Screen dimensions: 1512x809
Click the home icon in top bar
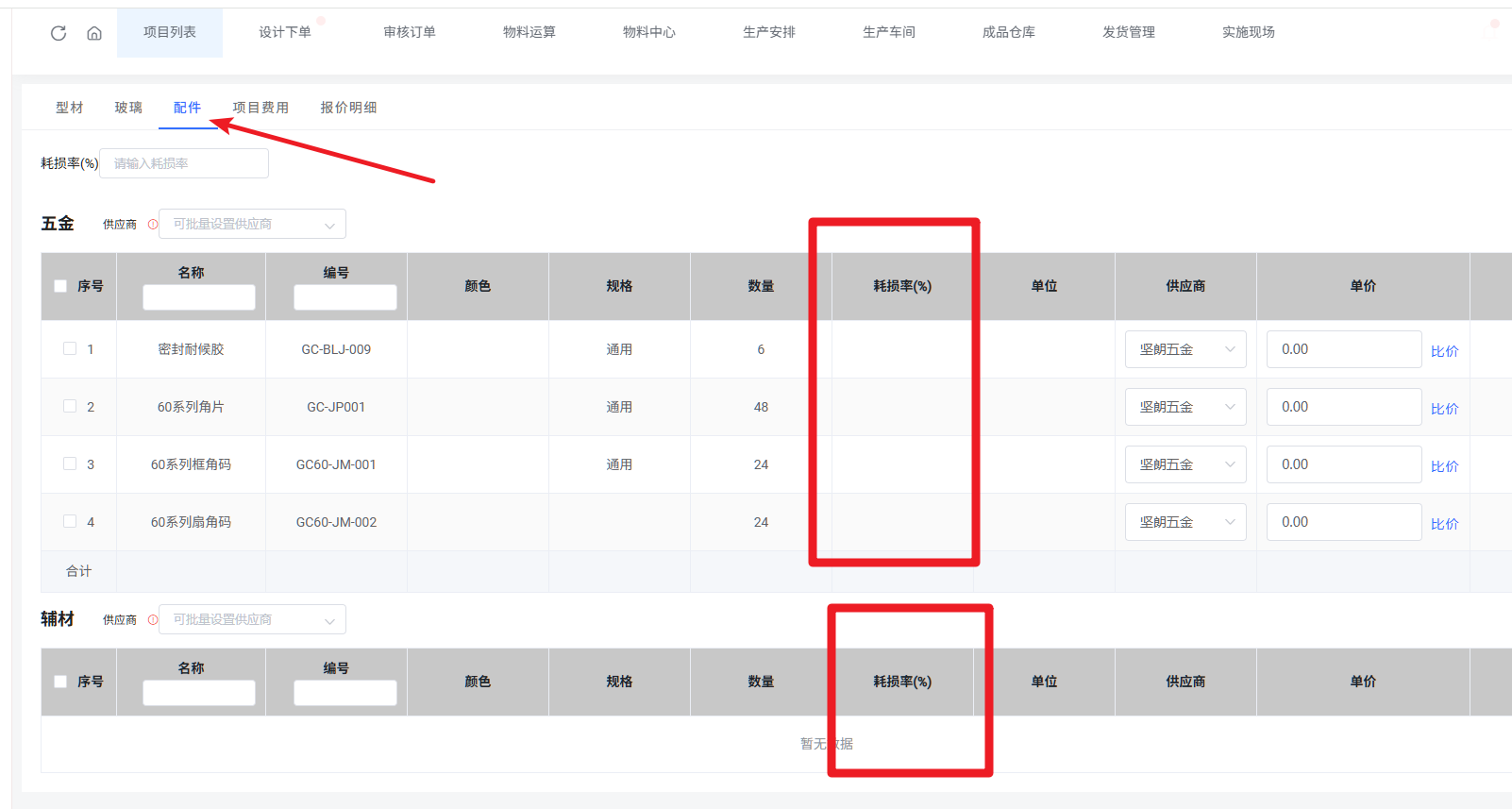click(94, 33)
